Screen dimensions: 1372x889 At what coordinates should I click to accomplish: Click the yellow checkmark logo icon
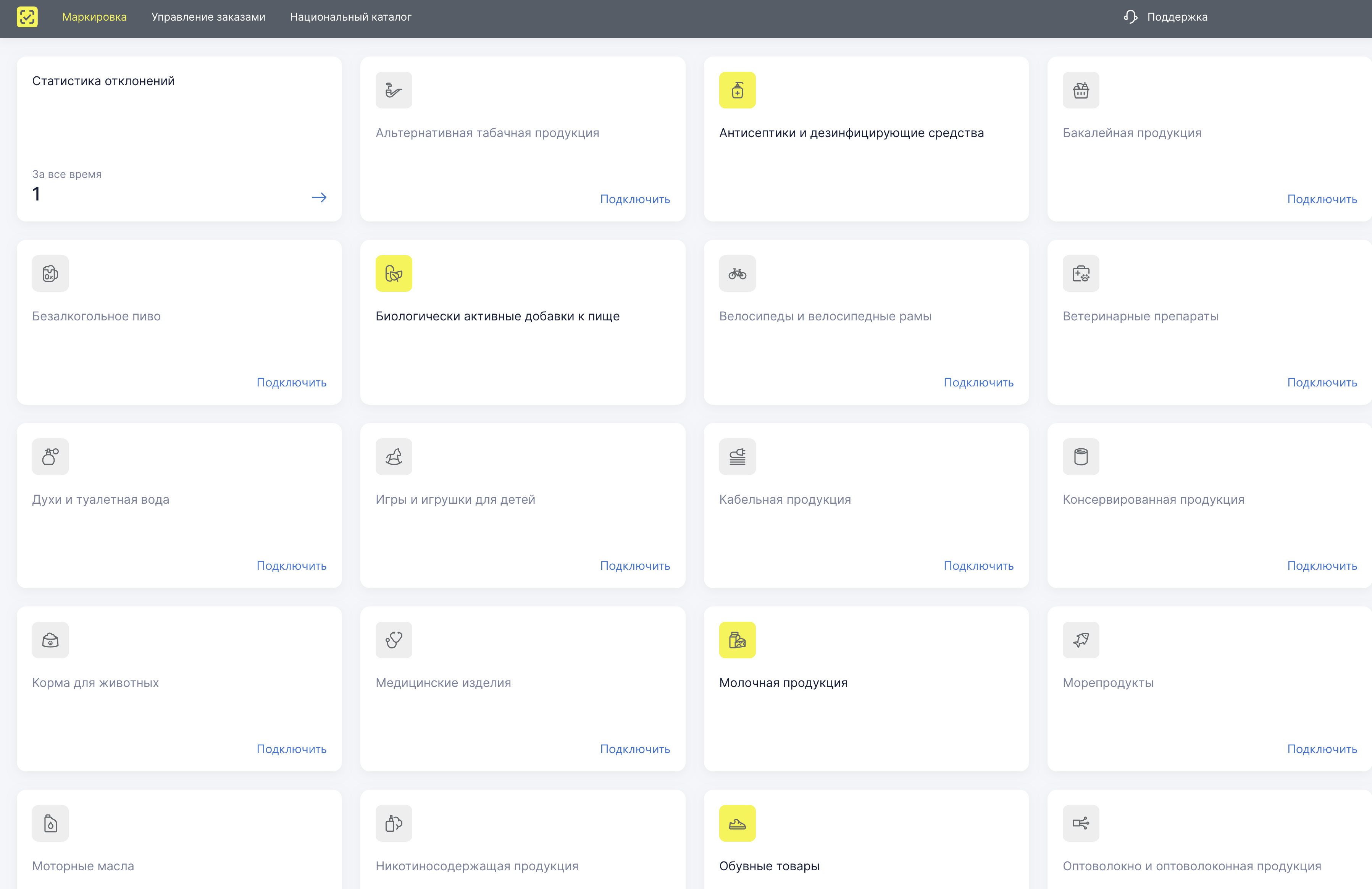coord(27,17)
